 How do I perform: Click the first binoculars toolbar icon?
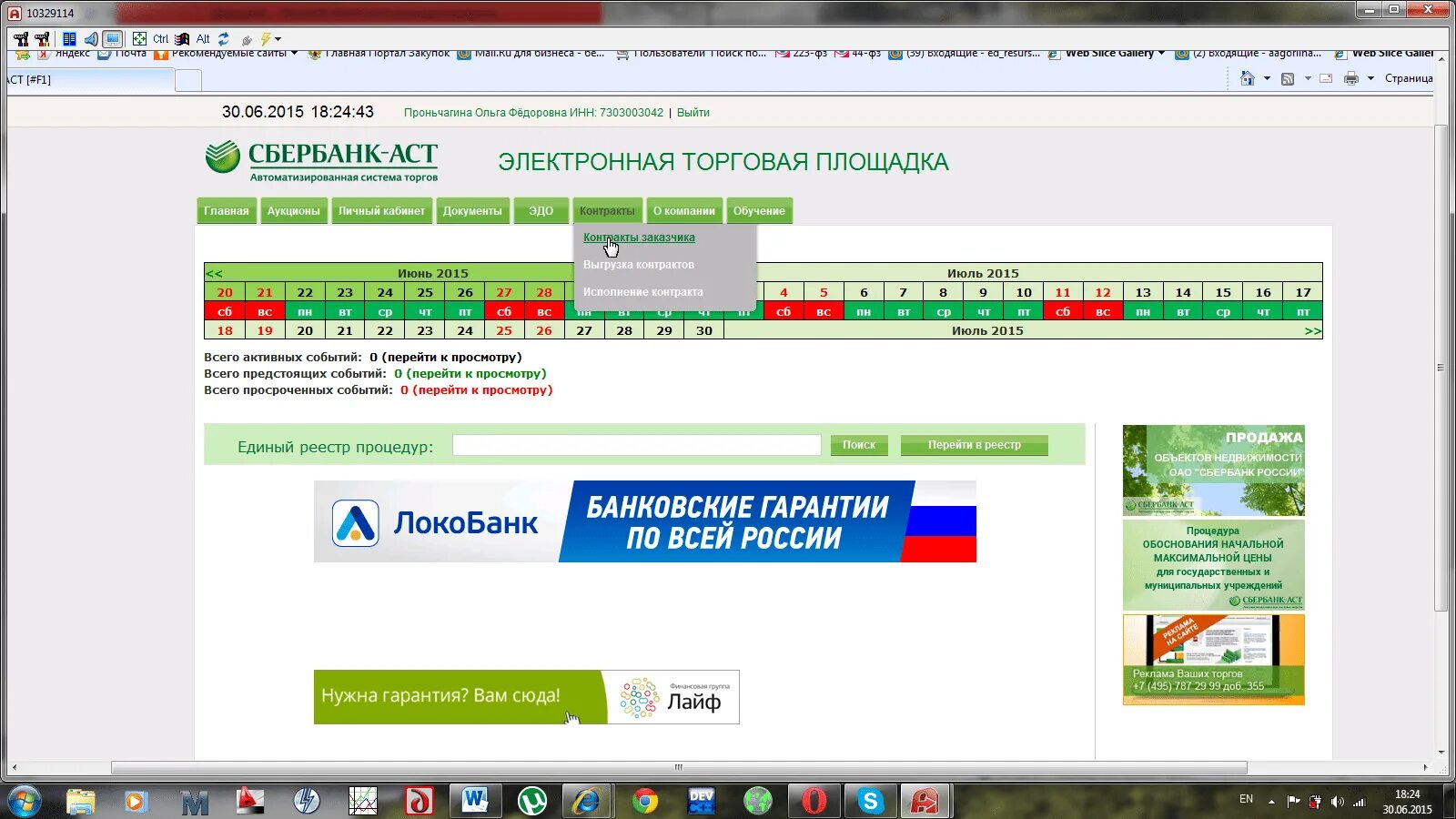[x=21, y=39]
